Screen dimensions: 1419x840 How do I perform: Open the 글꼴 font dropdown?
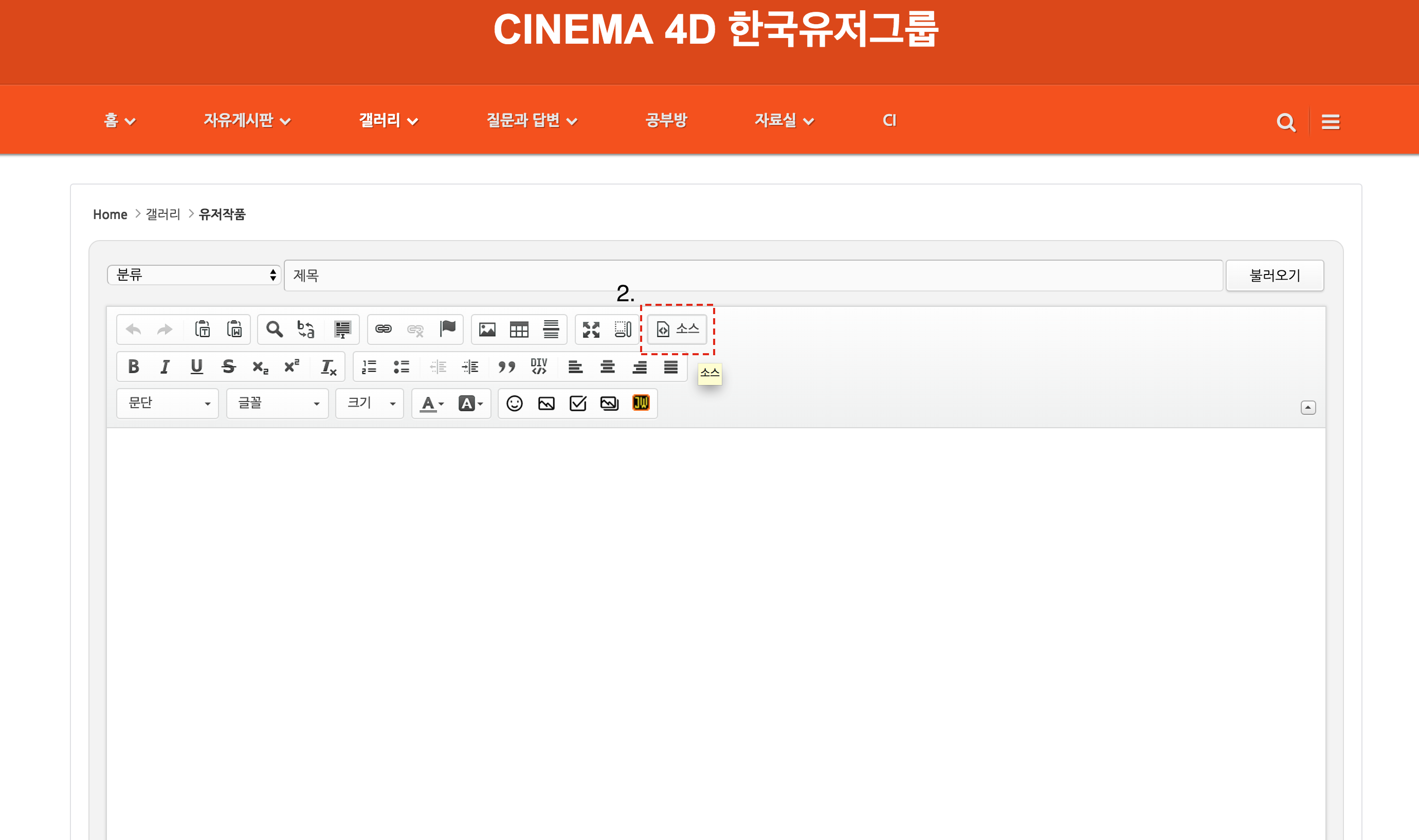(277, 404)
